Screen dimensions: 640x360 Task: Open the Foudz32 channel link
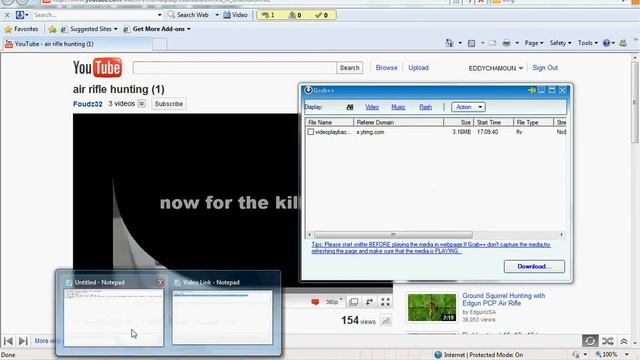click(x=87, y=104)
